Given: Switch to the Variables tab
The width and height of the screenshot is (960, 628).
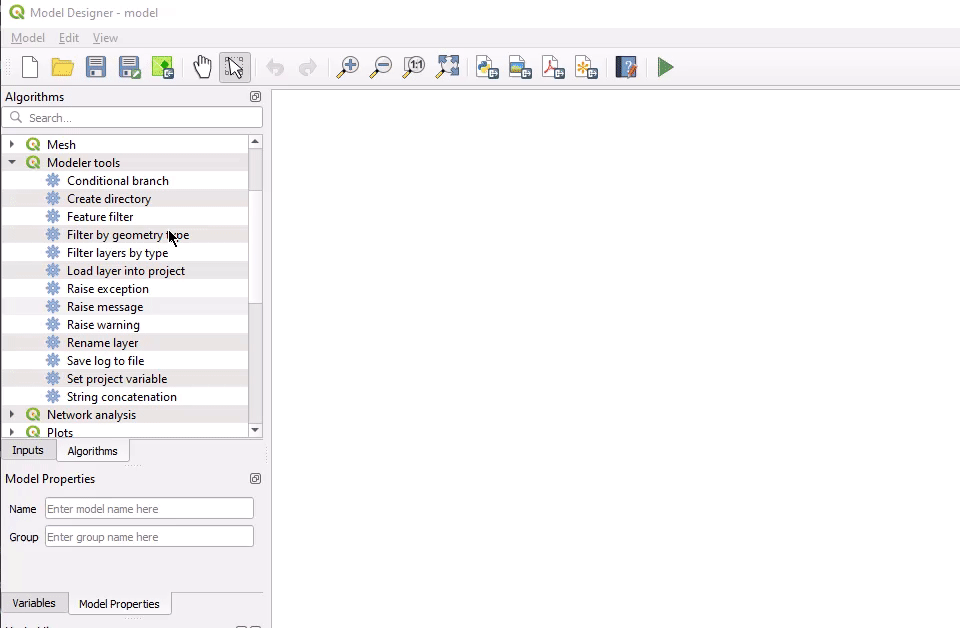Looking at the screenshot, I should (34, 603).
